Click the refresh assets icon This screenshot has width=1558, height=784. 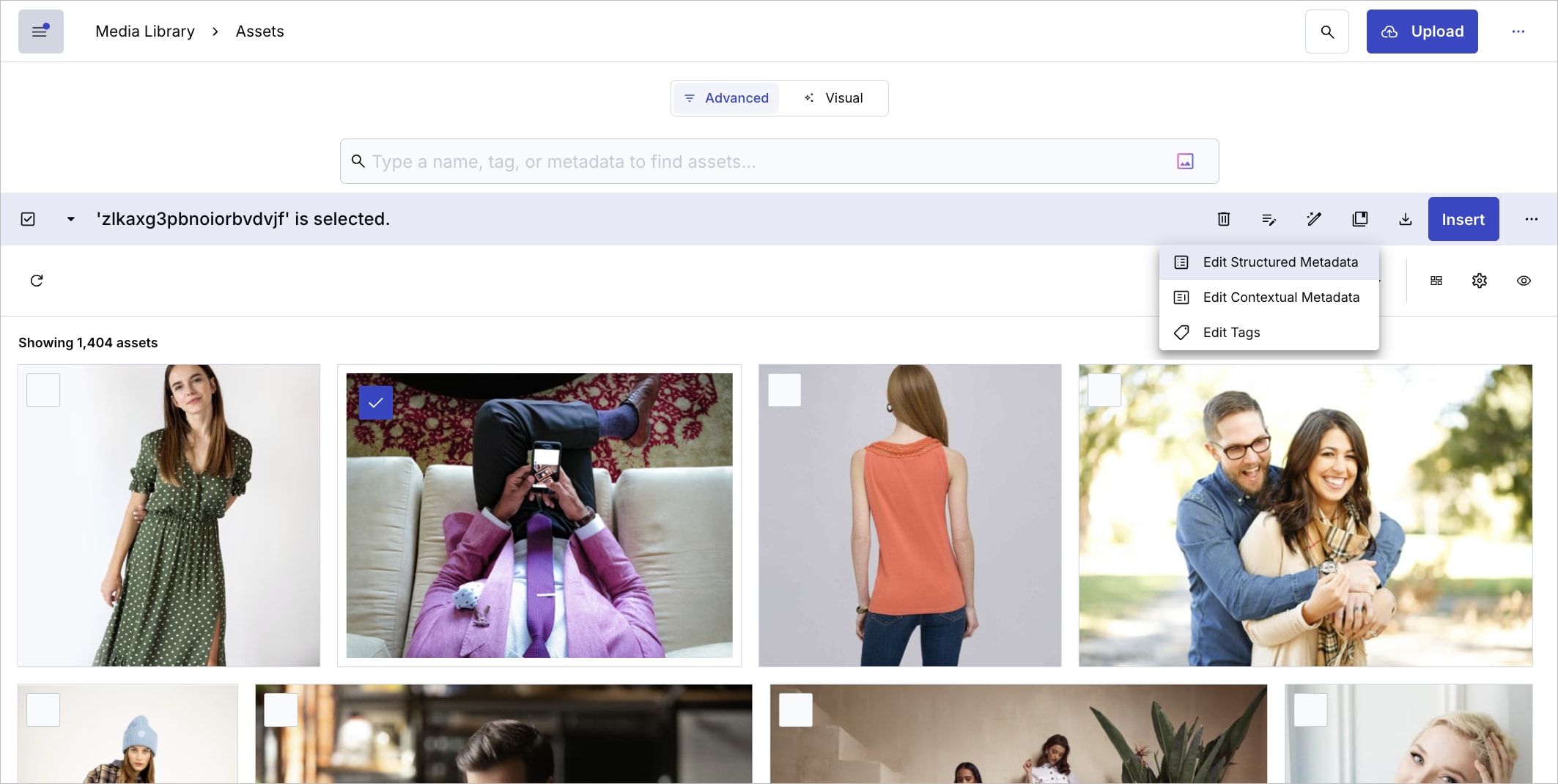coord(37,281)
